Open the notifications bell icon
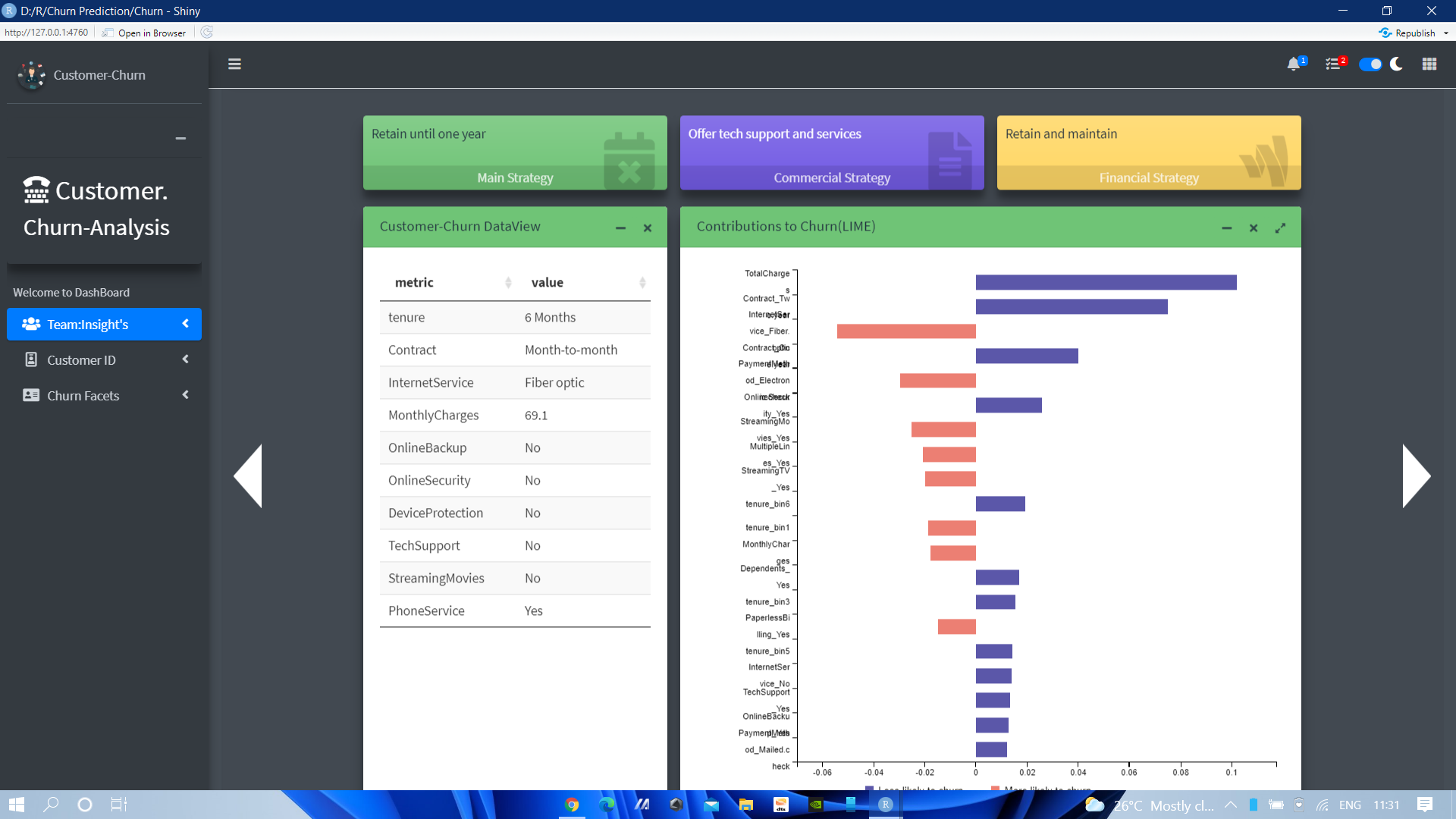 (x=1294, y=64)
